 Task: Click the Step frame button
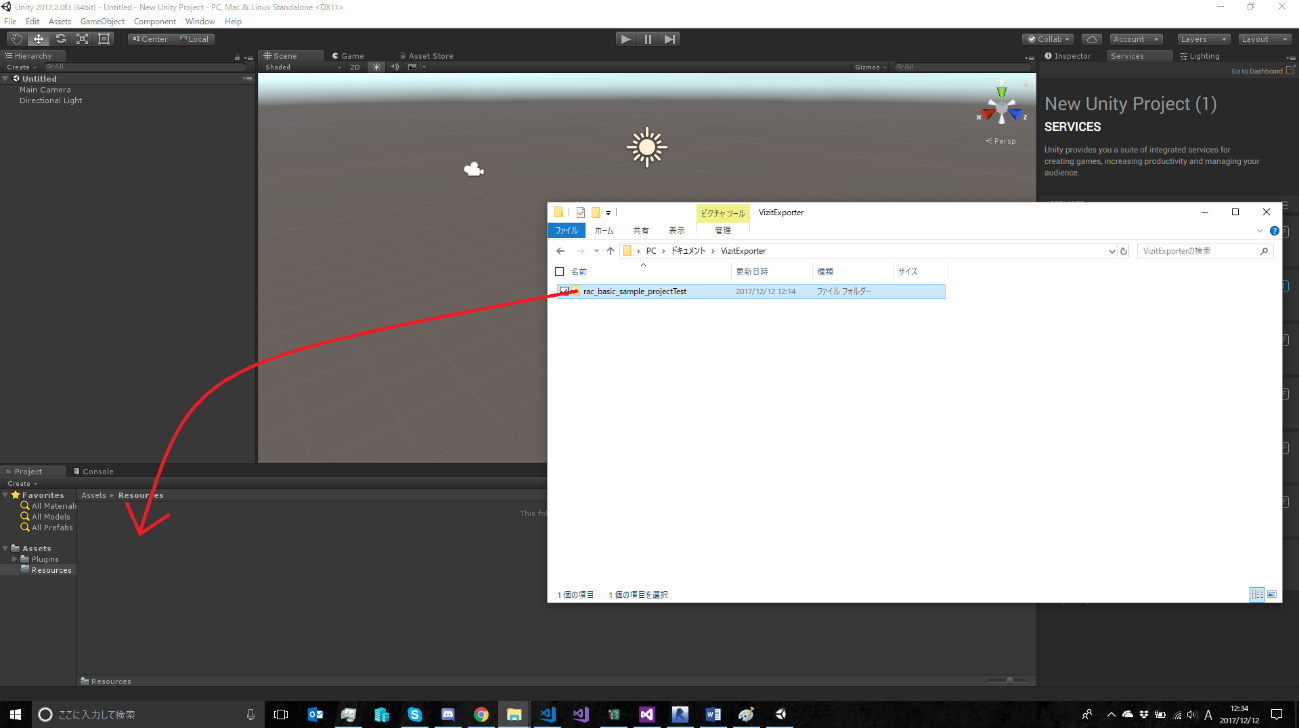pos(669,38)
